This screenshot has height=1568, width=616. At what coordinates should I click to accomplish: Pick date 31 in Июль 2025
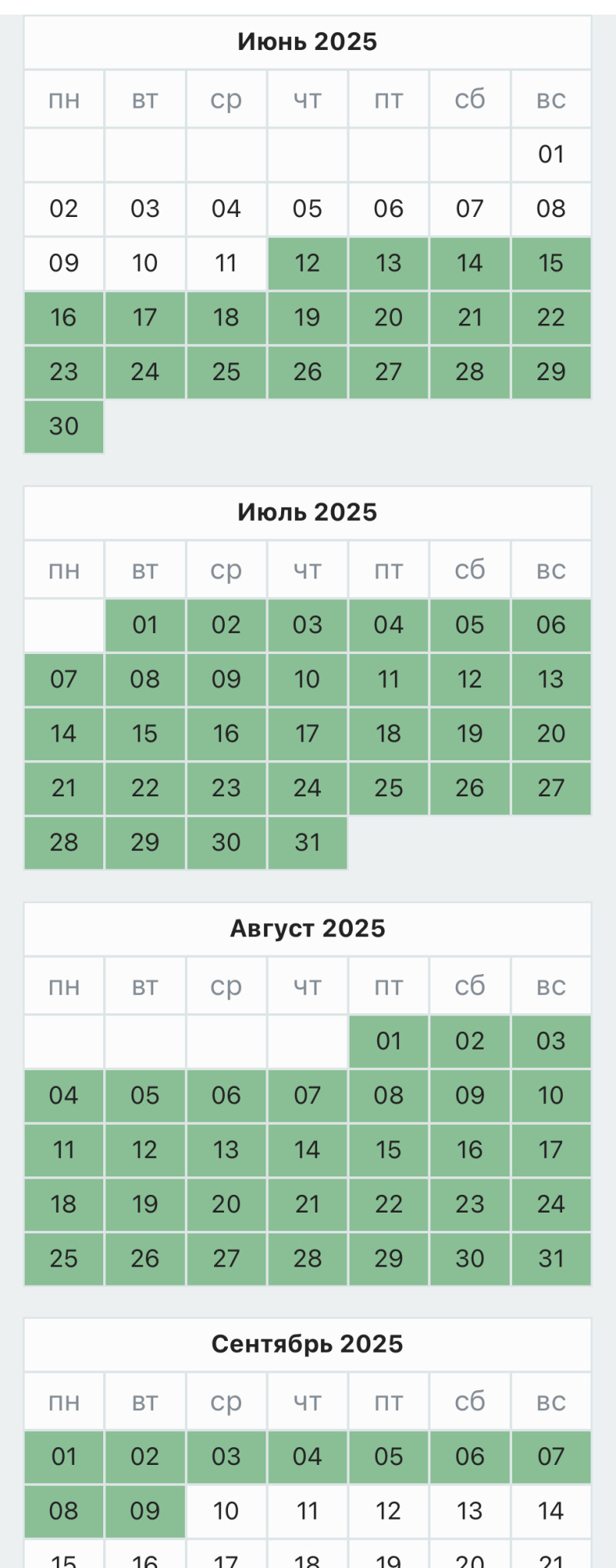pos(307,842)
